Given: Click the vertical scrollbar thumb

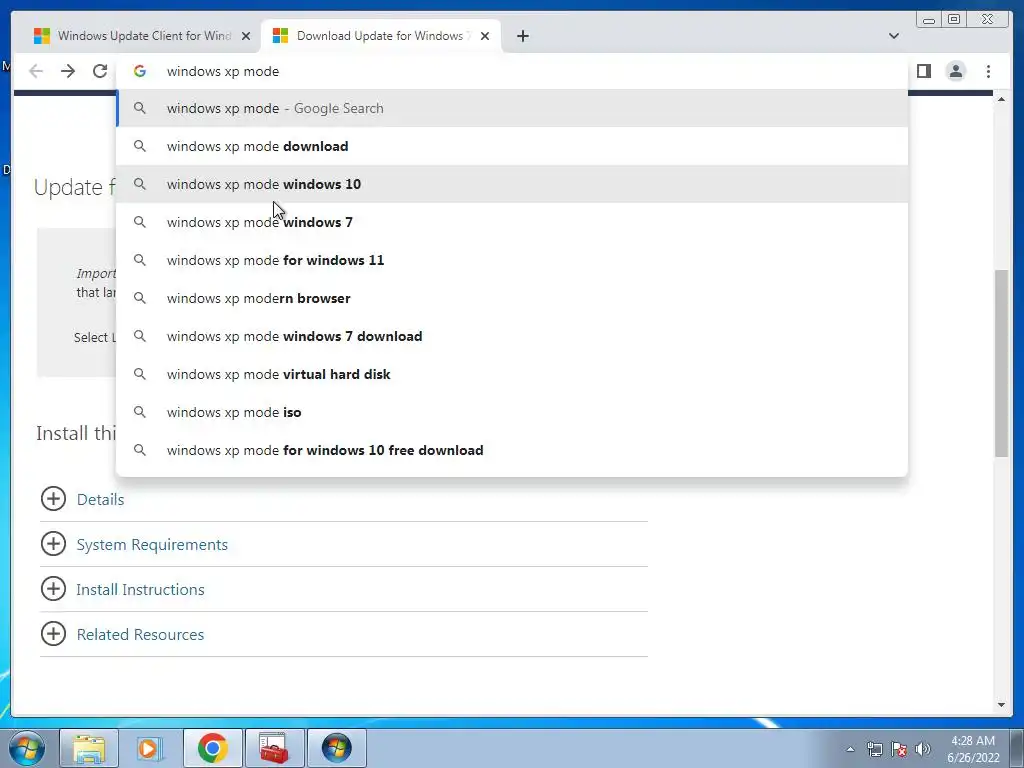Looking at the screenshot, I should point(1001,362).
